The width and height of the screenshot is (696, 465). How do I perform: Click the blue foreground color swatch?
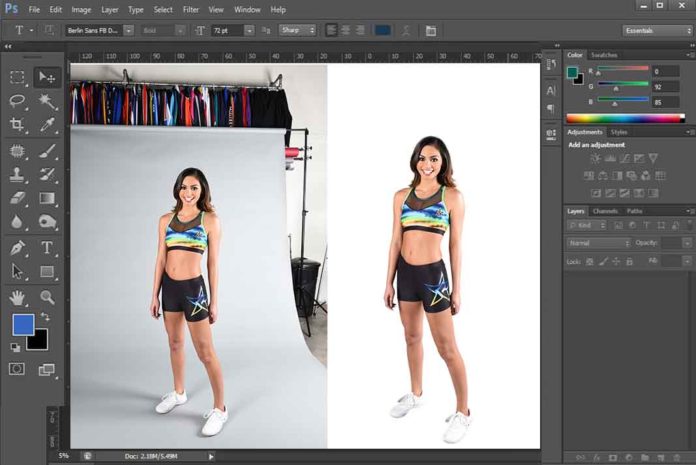click(22, 324)
